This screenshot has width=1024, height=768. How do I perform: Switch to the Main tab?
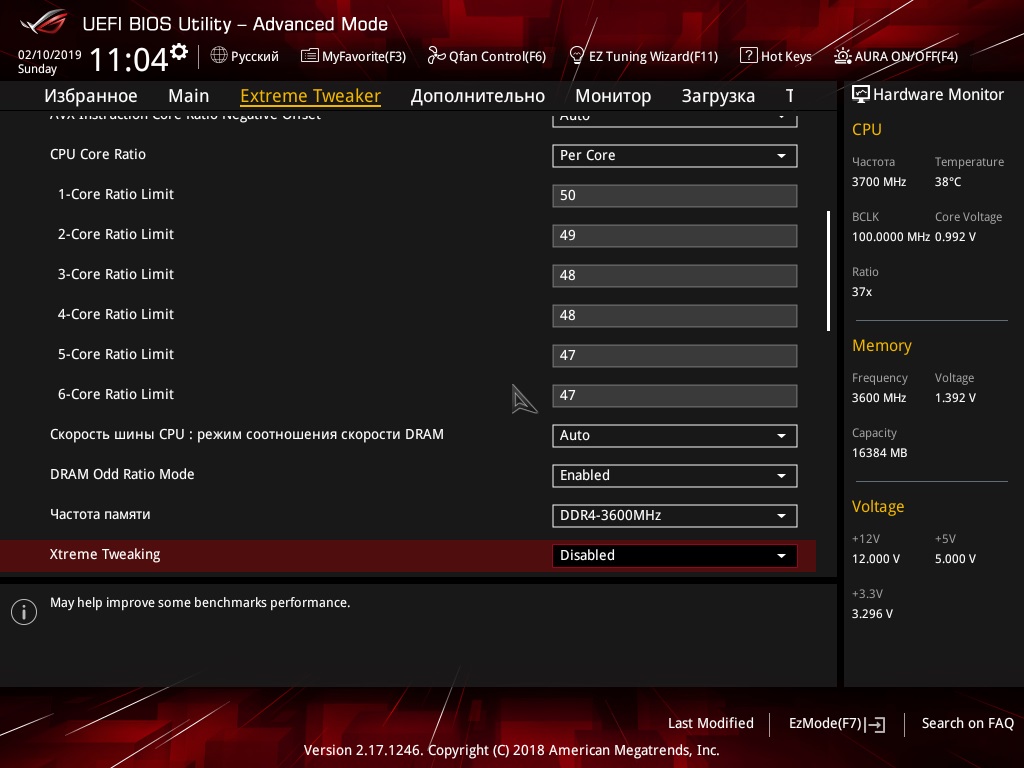point(189,96)
